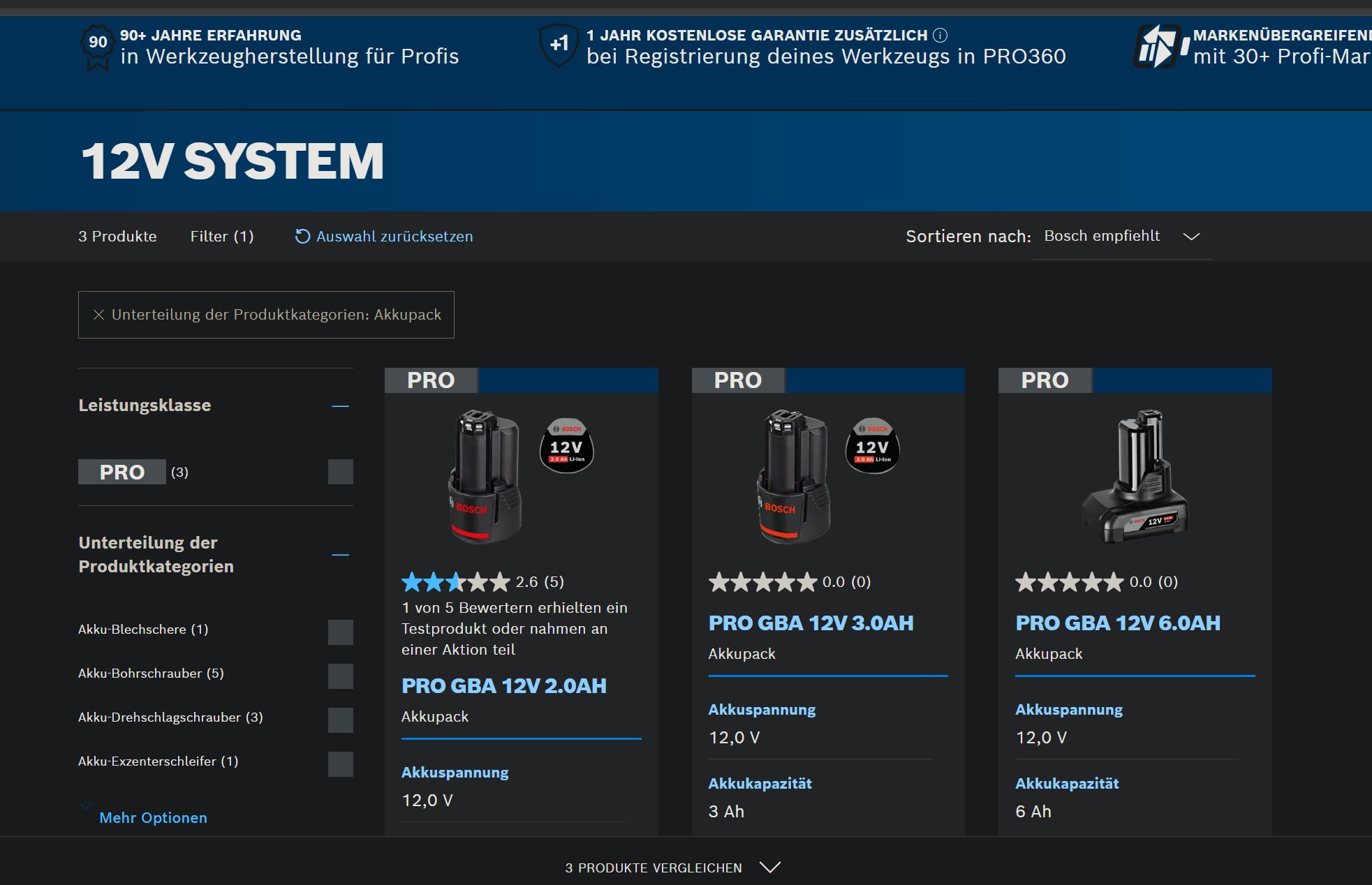Click the '1 Jahr kostenlose Garantie zusätzlich' text
Viewport: 1372px width, 885px height.
coord(757,35)
